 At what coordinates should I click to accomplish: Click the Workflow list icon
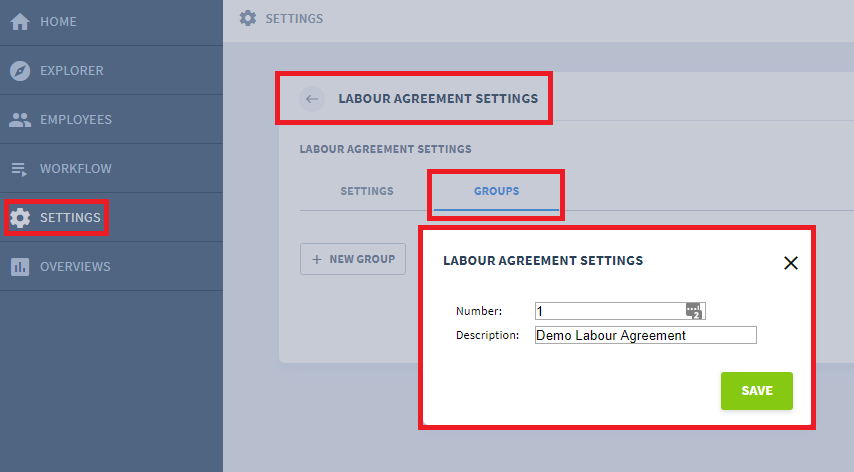click(x=19, y=169)
